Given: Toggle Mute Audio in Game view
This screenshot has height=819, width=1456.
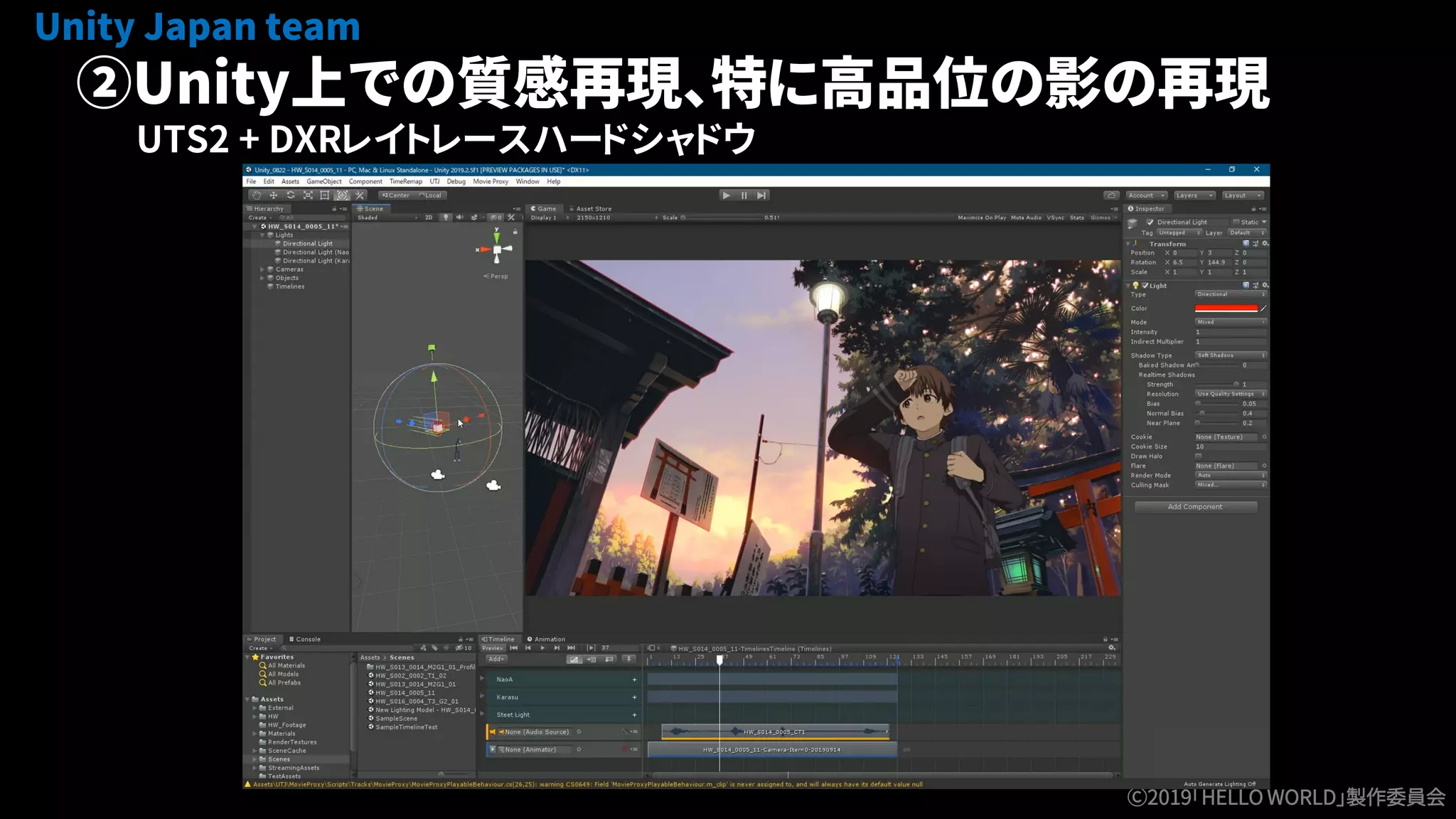Looking at the screenshot, I should tap(1026, 218).
